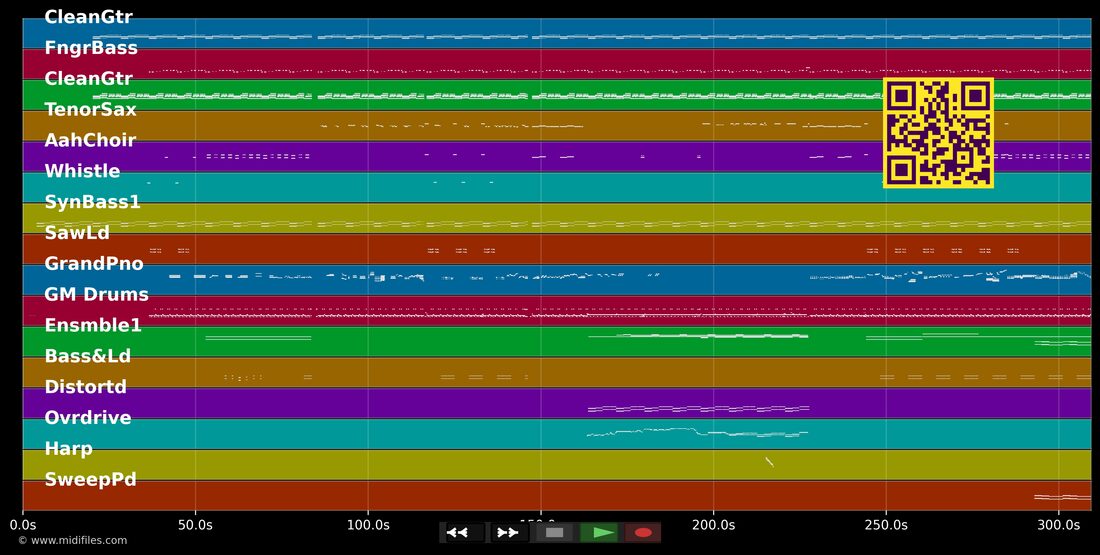Viewport: 1100px width, 555px height.
Task: Select the CleanGtr label above FngrBass
Action: pos(88,17)
